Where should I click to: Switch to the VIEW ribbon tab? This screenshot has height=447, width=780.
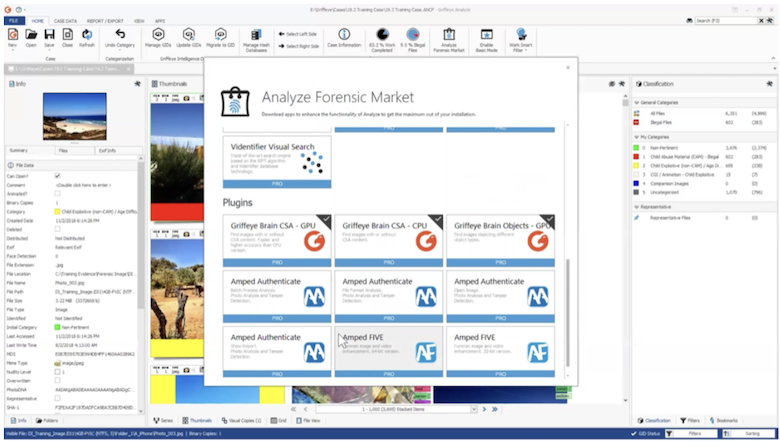pos(139,21)
